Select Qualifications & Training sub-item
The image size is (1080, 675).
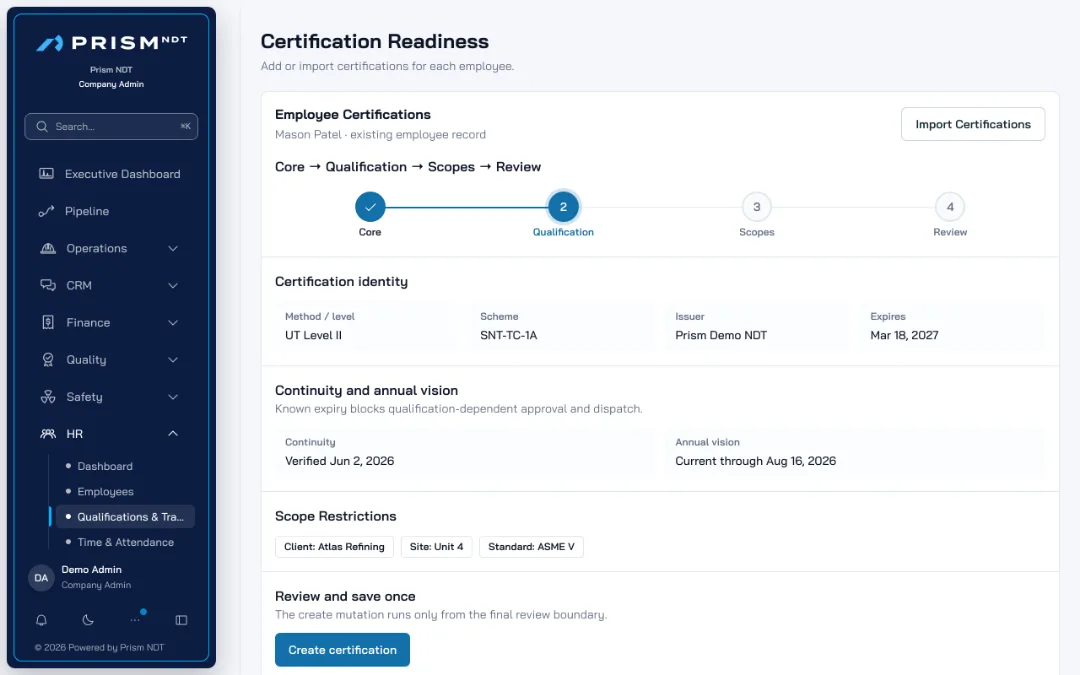click(x=125, y=517)
